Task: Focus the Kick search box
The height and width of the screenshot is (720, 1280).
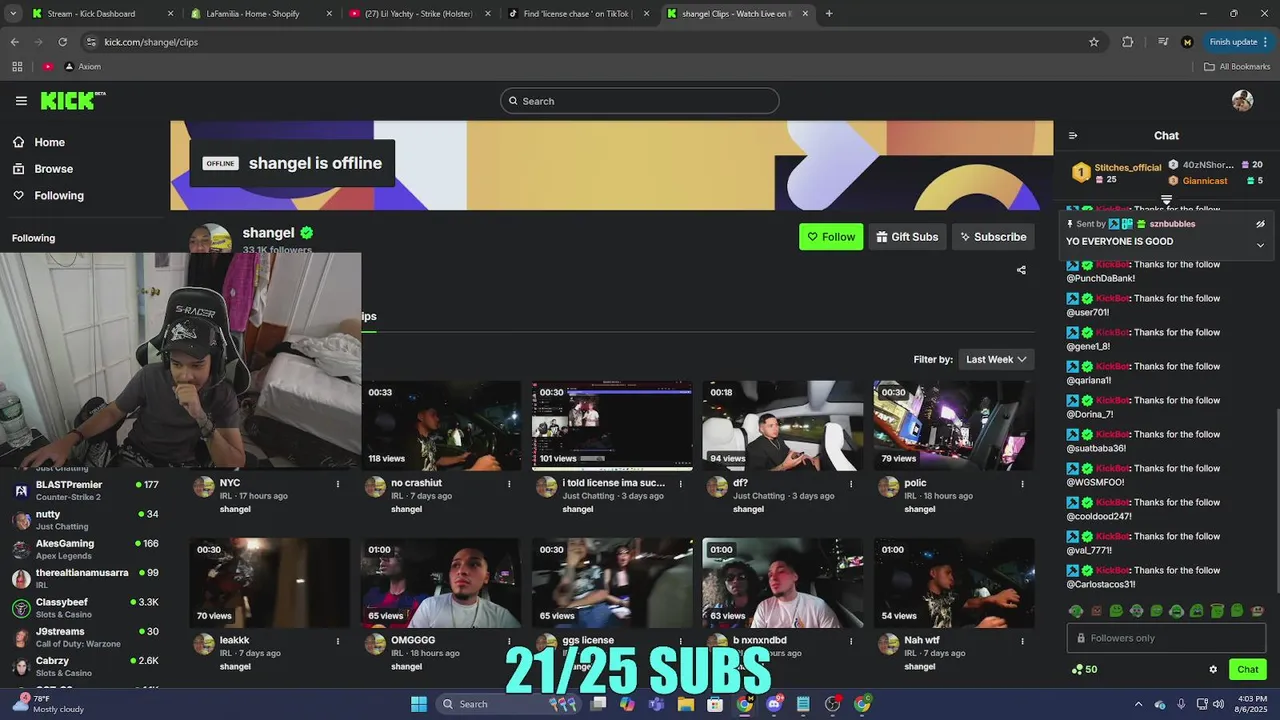Action: pyautogui.click(x=640, y=101)
